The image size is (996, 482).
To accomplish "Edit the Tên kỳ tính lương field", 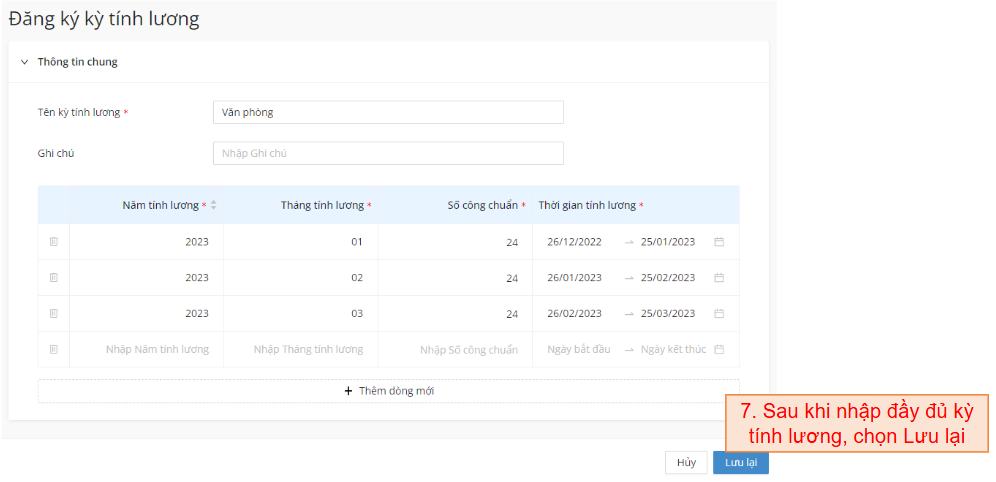I will [x=388, y=112].
